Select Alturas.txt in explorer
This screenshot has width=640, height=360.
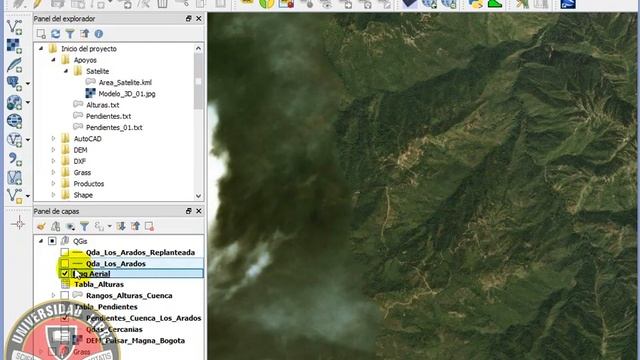pos(102,105)
